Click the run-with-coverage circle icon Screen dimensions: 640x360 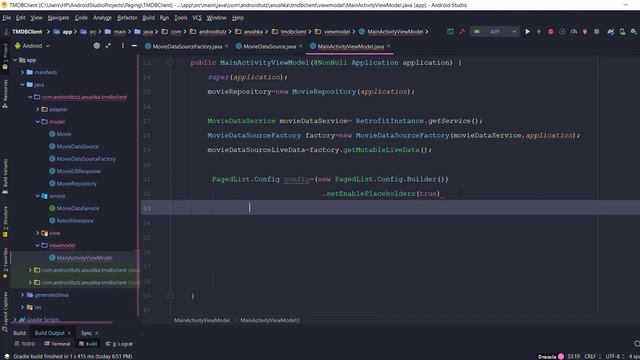[562, 31]
